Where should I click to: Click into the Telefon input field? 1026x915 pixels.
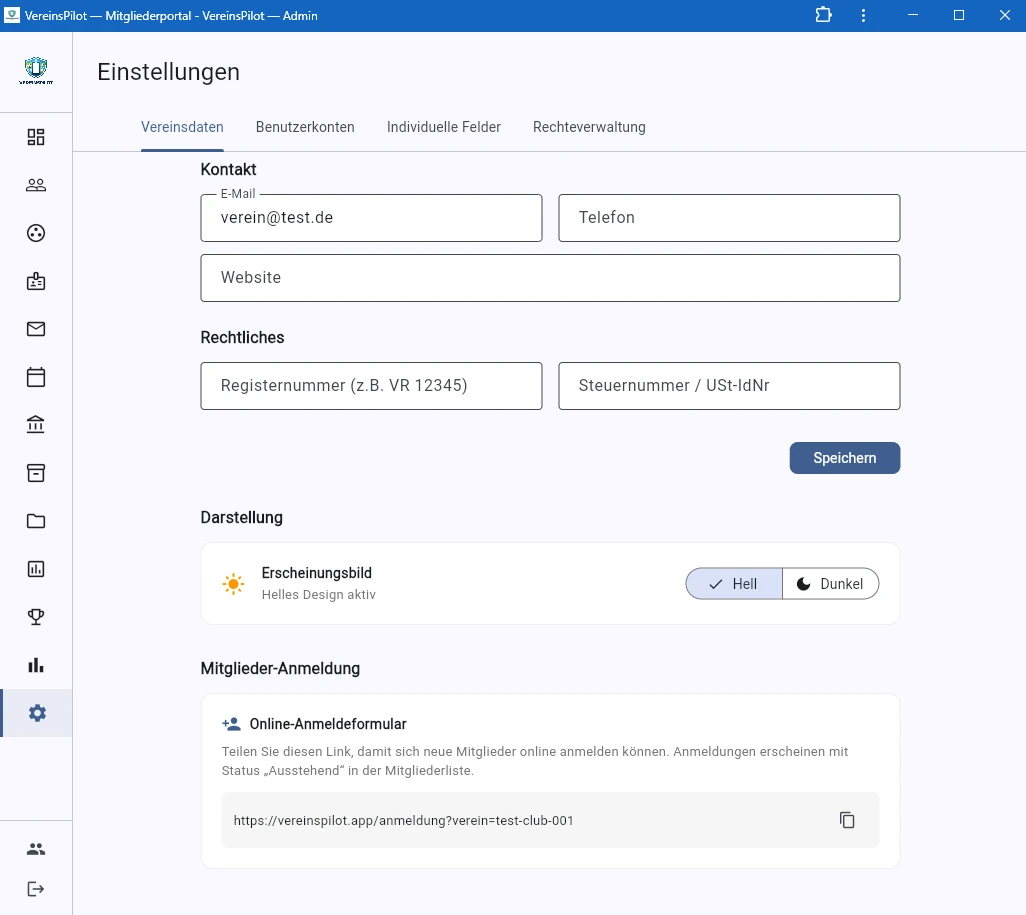tap(729, 218)
